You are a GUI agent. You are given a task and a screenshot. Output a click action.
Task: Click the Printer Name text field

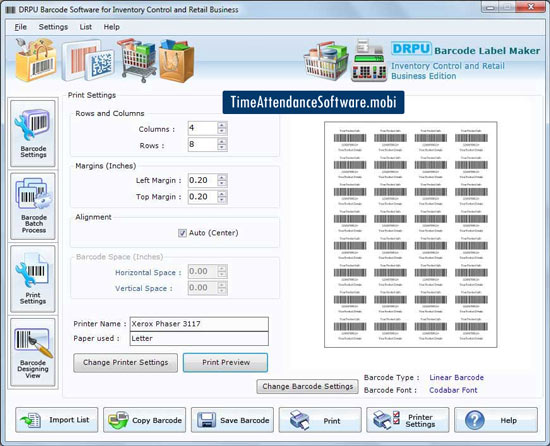(x=199, y=324)
